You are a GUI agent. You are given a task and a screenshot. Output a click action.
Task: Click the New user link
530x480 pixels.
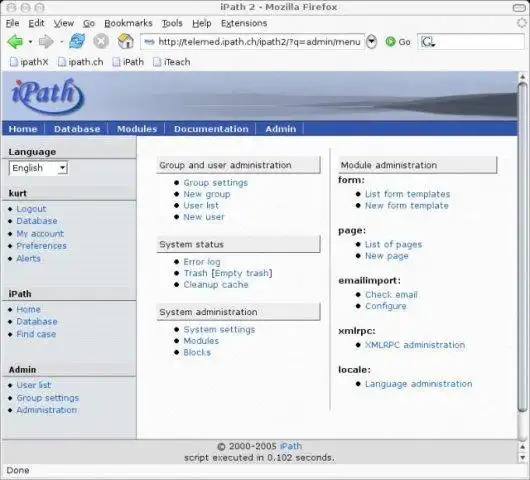point(204,217)
